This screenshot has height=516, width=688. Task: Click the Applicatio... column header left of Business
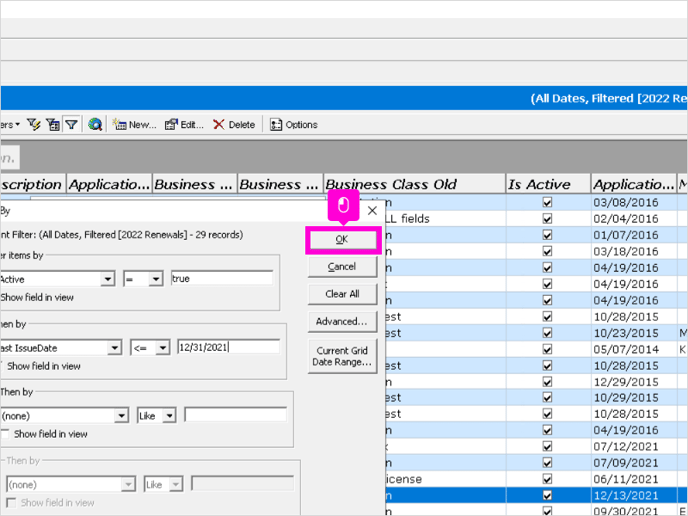109,184
